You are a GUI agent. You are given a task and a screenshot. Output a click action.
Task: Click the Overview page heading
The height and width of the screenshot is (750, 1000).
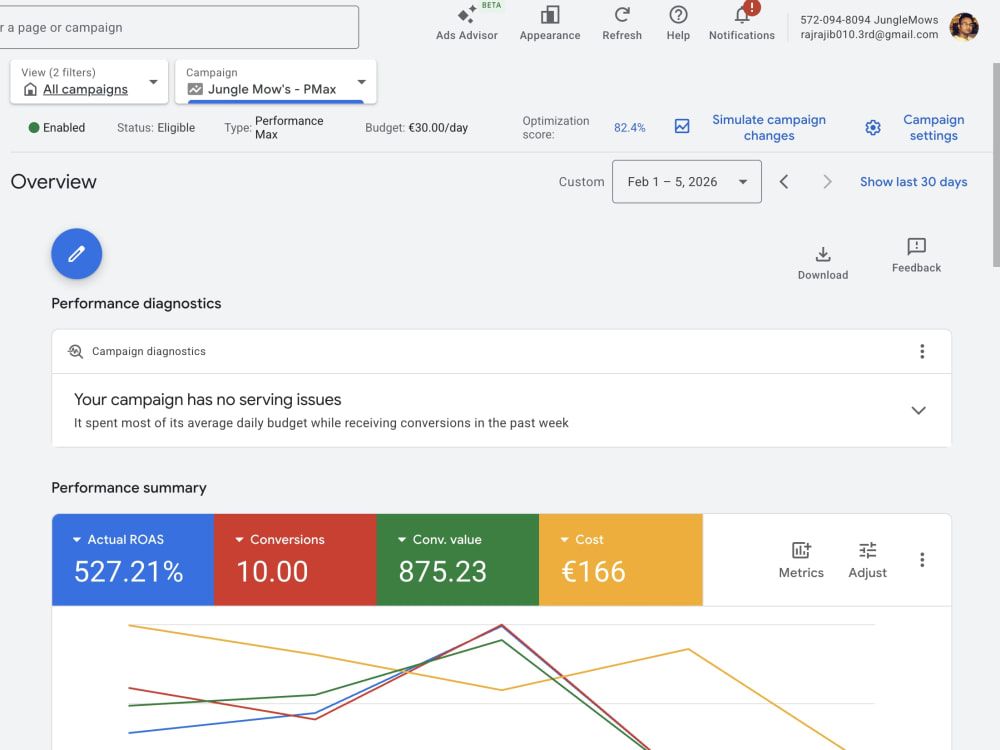pos(54,182)
